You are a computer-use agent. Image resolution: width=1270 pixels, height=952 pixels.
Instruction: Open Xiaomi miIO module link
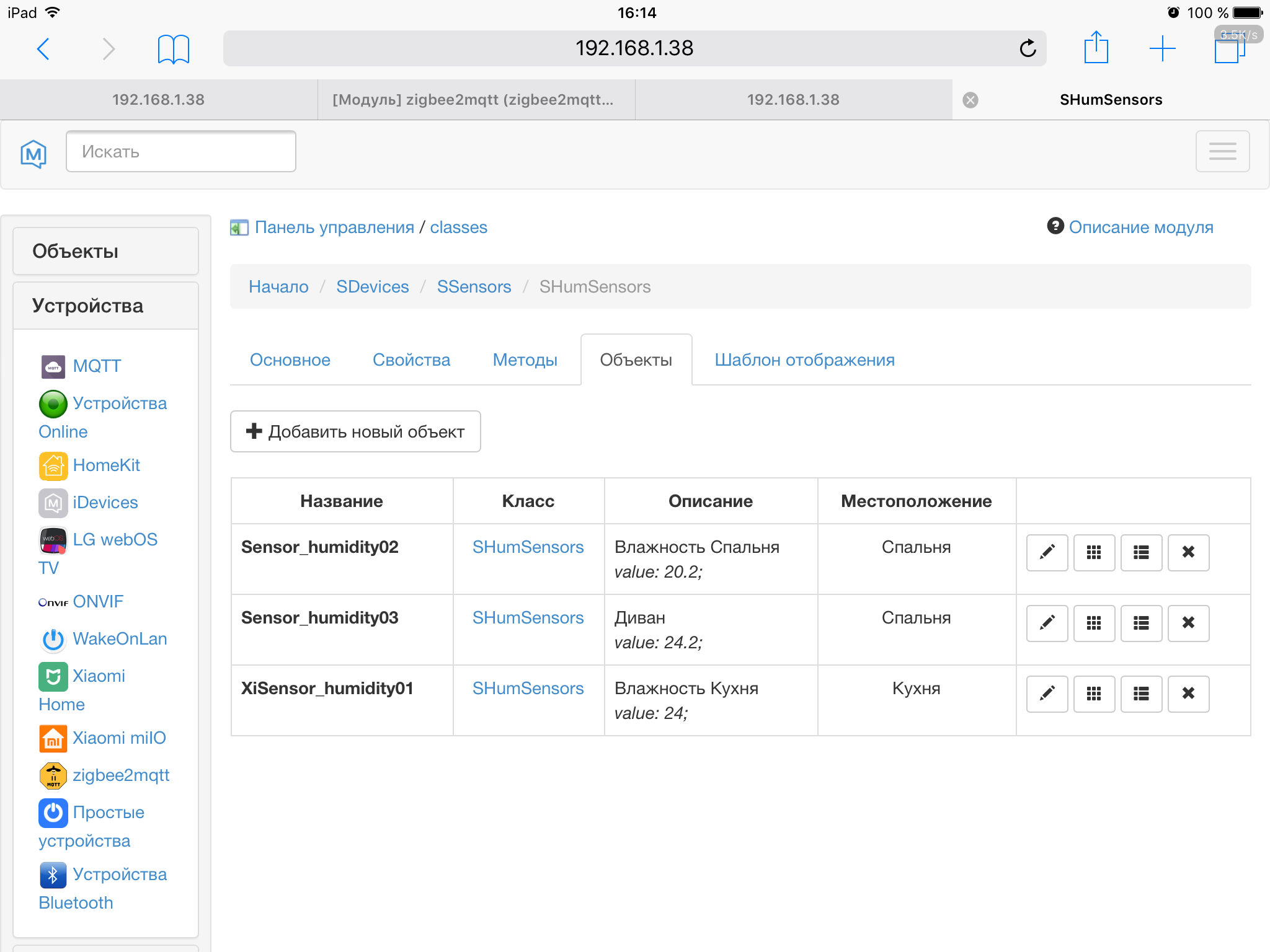pyautogui.click(x=118, y=738)
